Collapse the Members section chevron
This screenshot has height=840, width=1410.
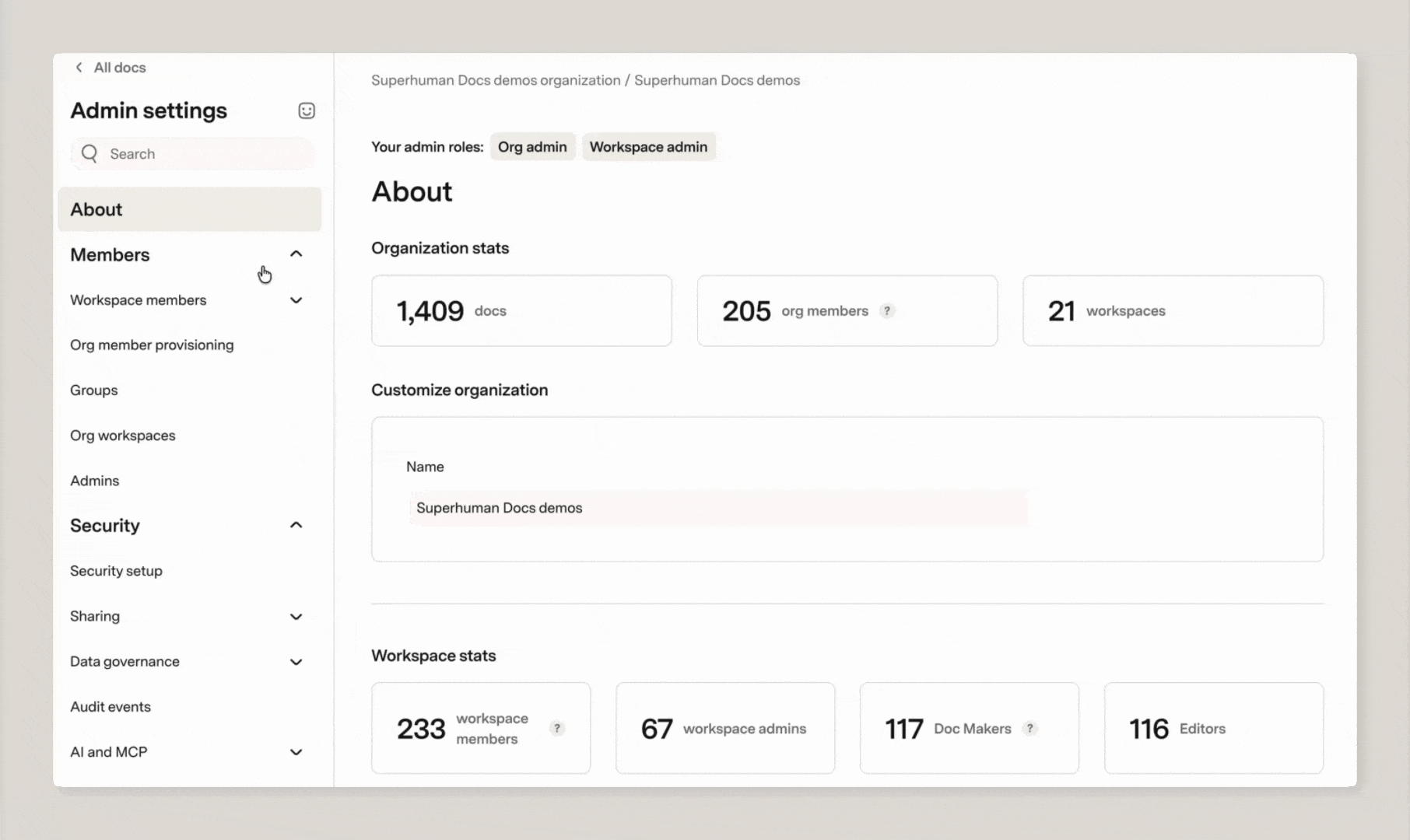tap(296, 254)
